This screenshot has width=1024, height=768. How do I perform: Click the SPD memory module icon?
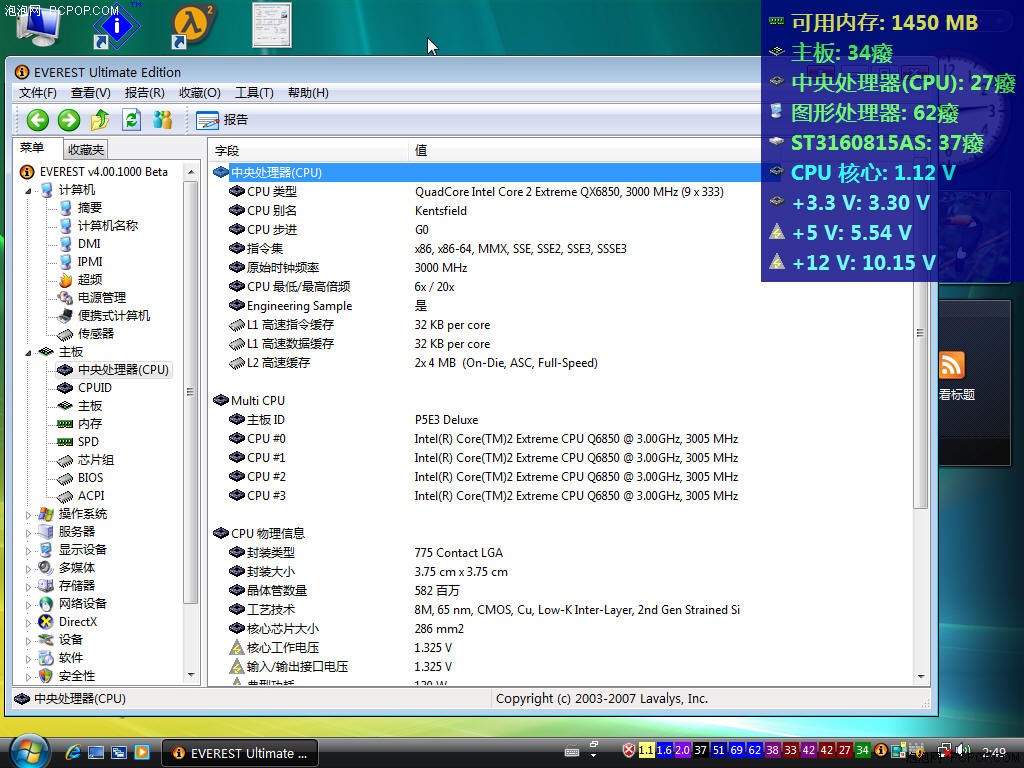point(65,442)
